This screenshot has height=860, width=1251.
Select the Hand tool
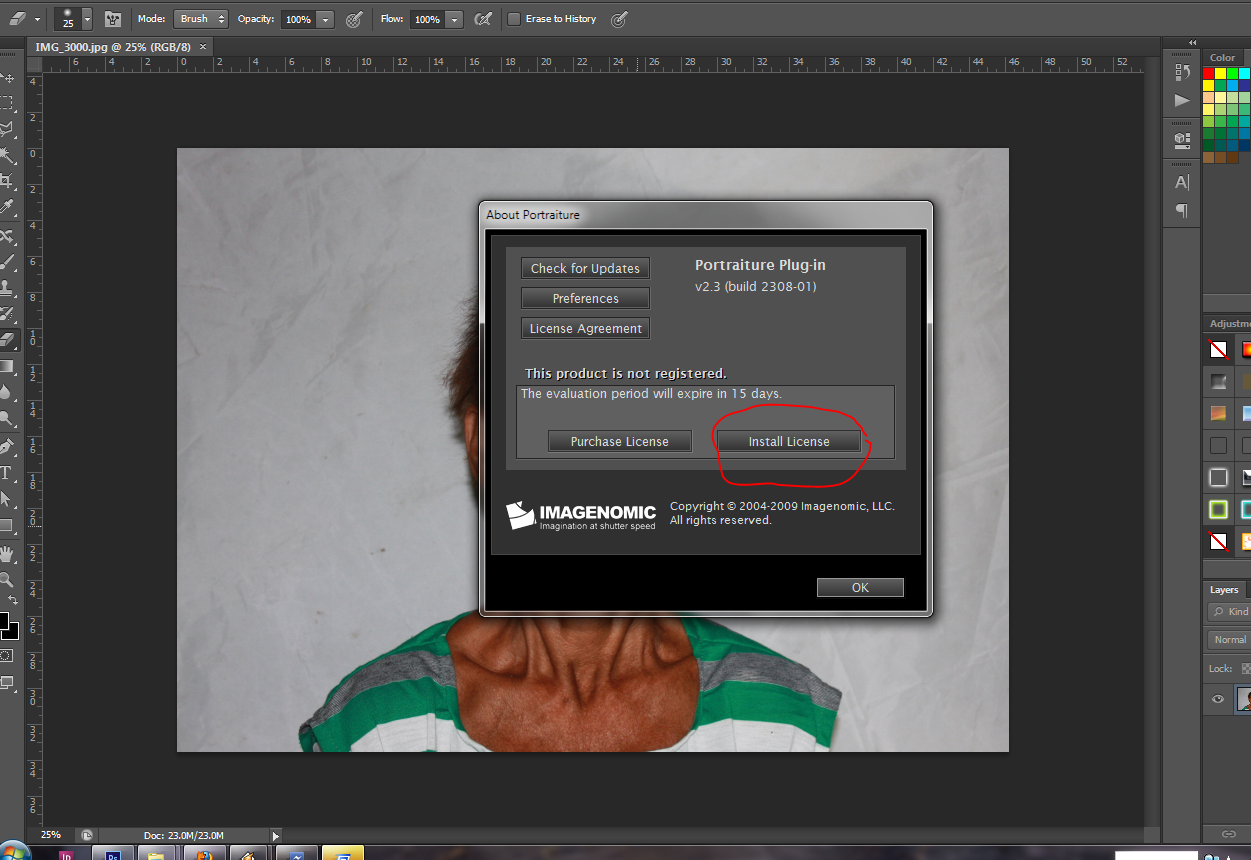tap(7, 553)
